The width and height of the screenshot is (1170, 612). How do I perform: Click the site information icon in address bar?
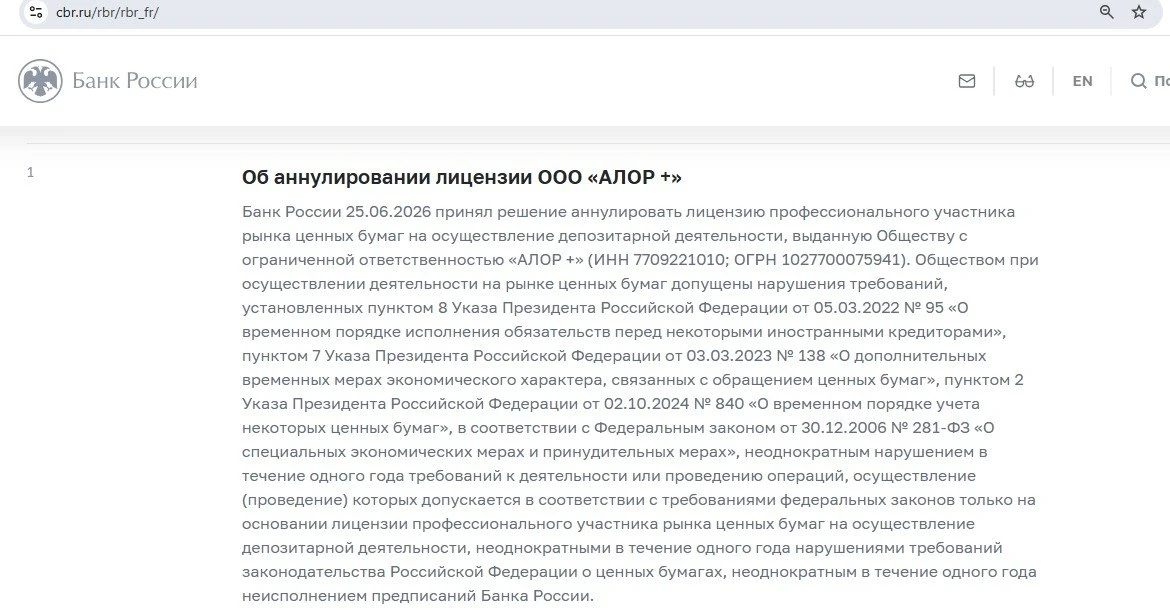[36, 12]
